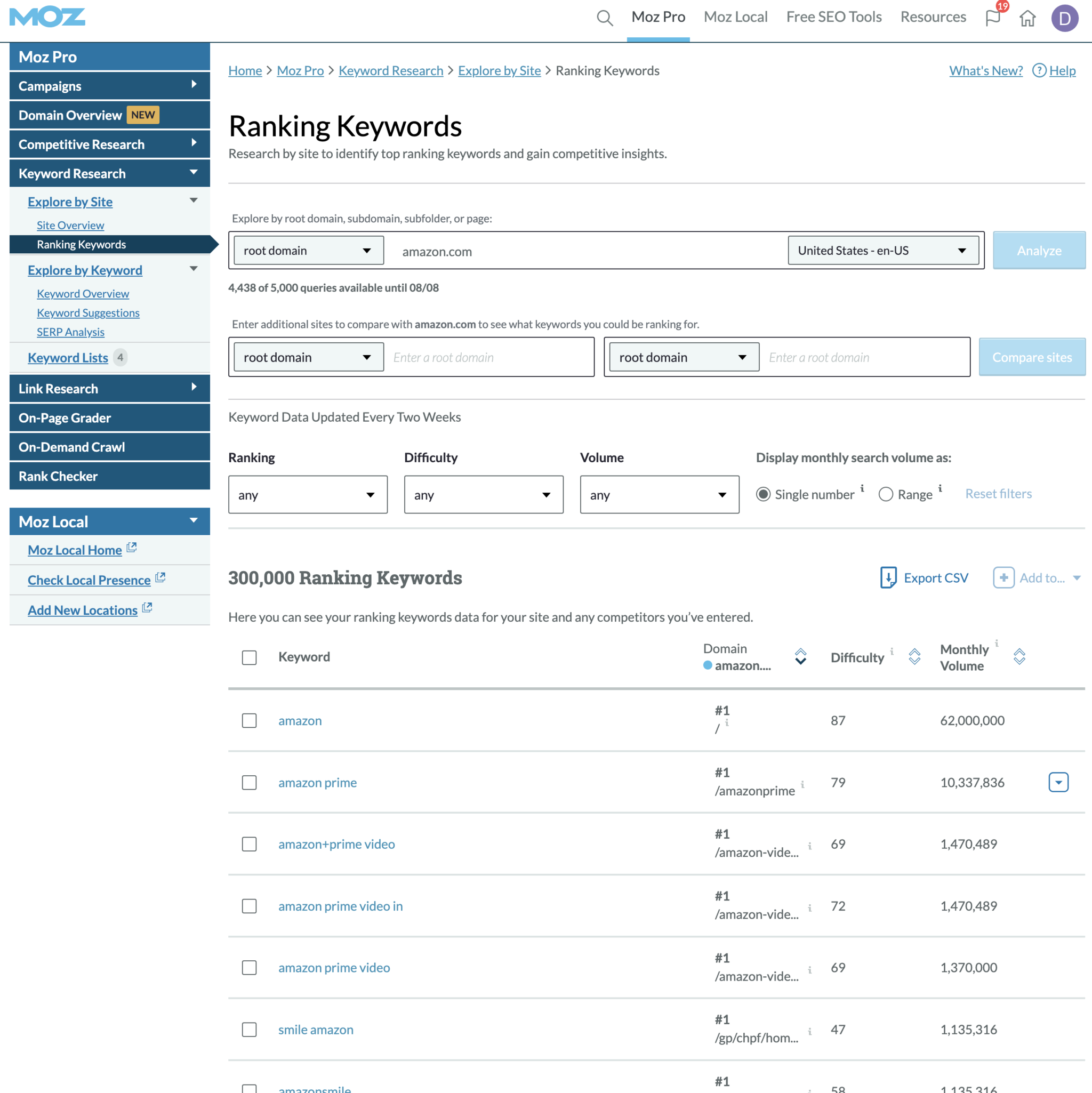Open the search magnifier icon

click(605, 18)
